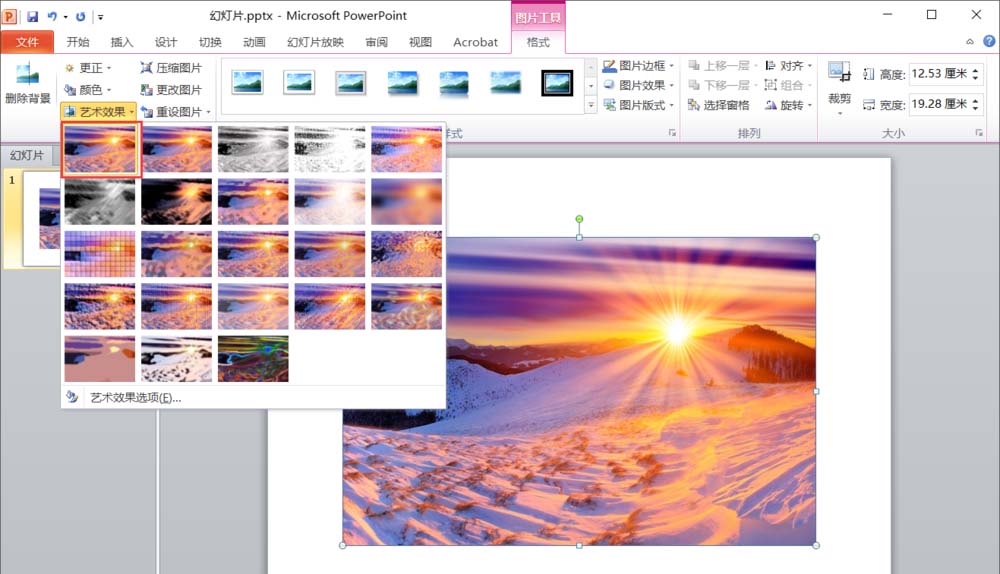Apply the second artistic effect in first row
1000x574 pixels.
point(177,149)
